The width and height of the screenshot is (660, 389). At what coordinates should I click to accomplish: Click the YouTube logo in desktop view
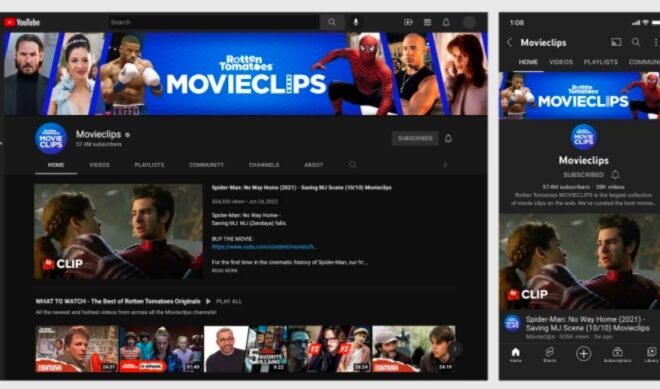click(x=22, y=22)
